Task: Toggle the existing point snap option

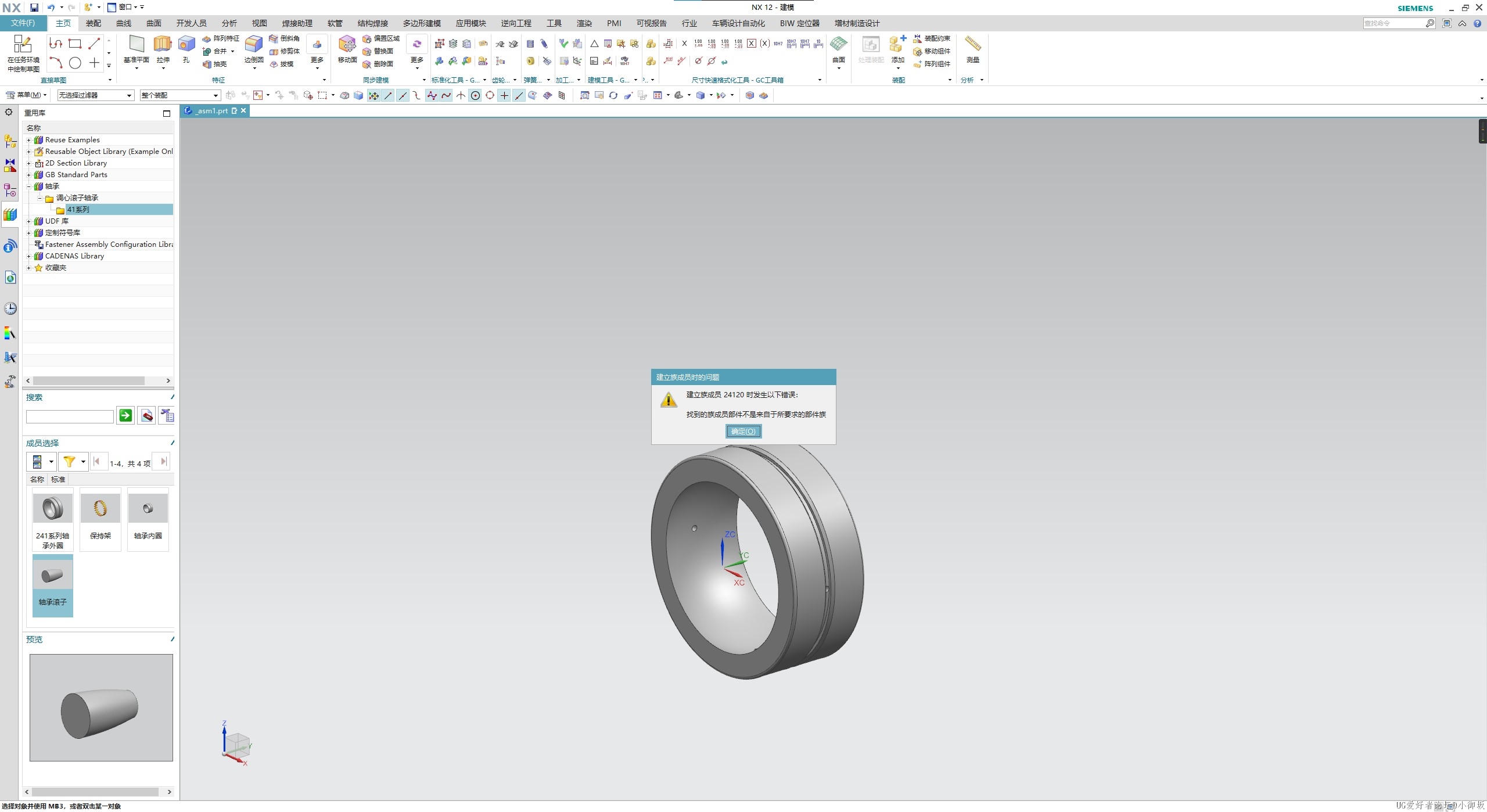Action: point(504,95)
